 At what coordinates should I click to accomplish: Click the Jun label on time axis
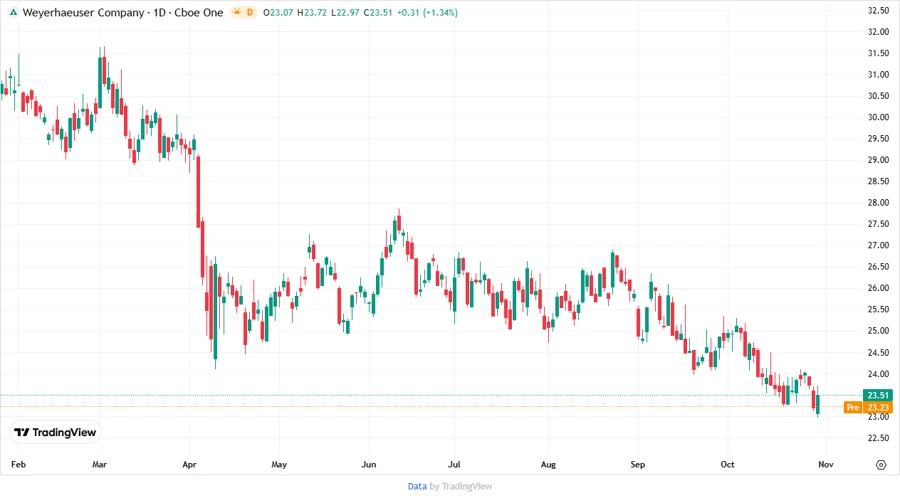click(368, 464)
